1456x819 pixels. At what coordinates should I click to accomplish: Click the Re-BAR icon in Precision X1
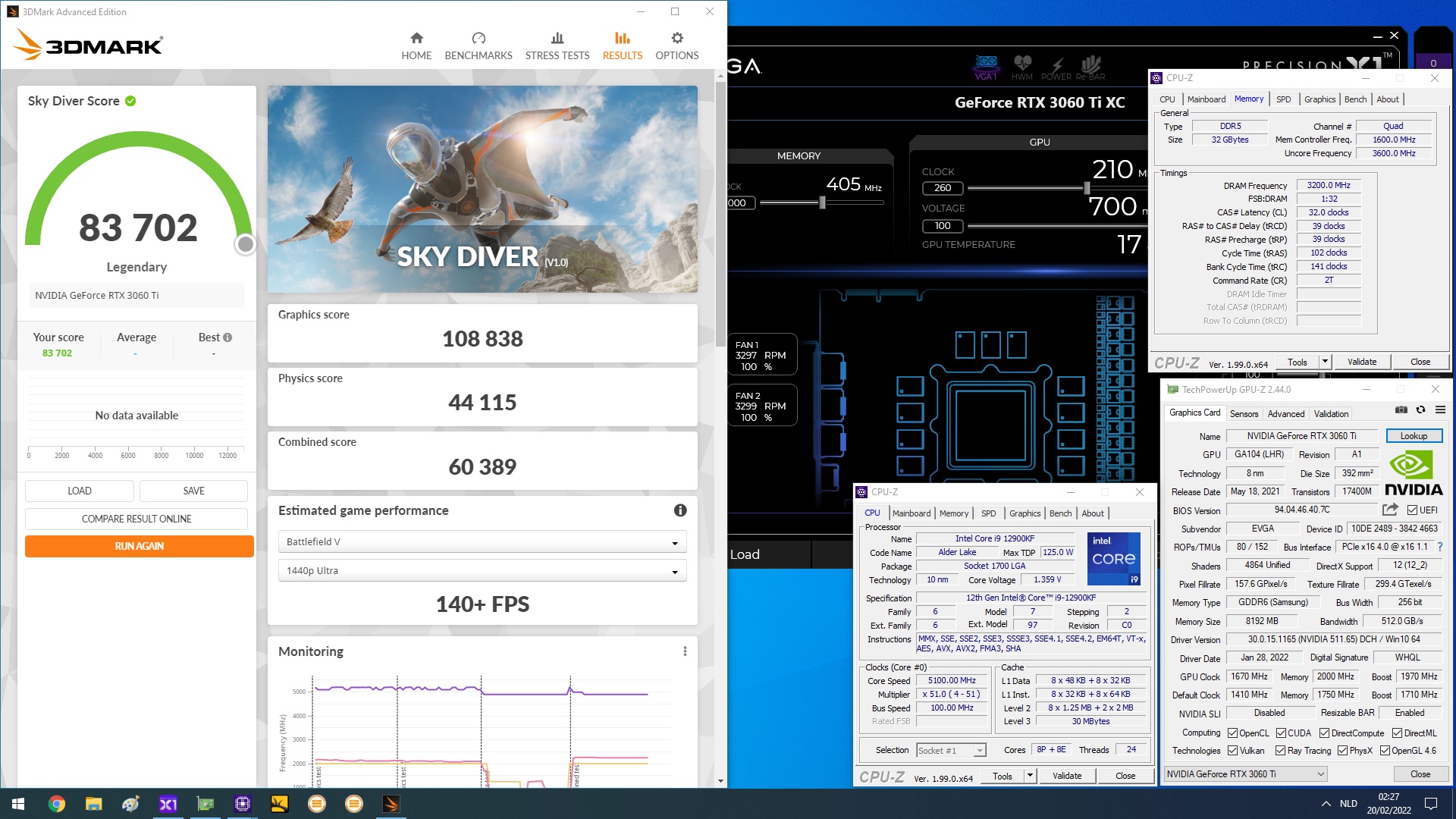click(x=1090, y=67)
